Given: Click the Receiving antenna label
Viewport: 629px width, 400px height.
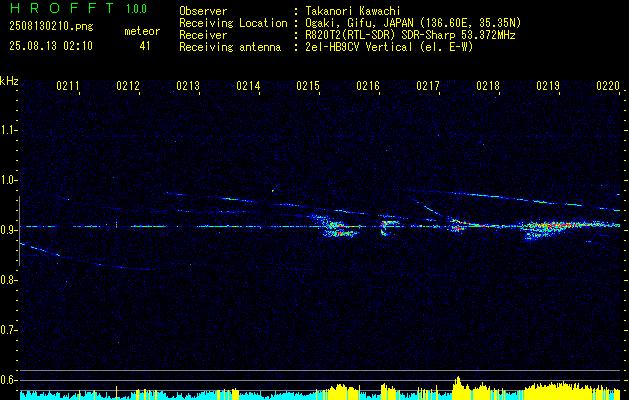Looking at the screenshot, I should coord(230,47).
